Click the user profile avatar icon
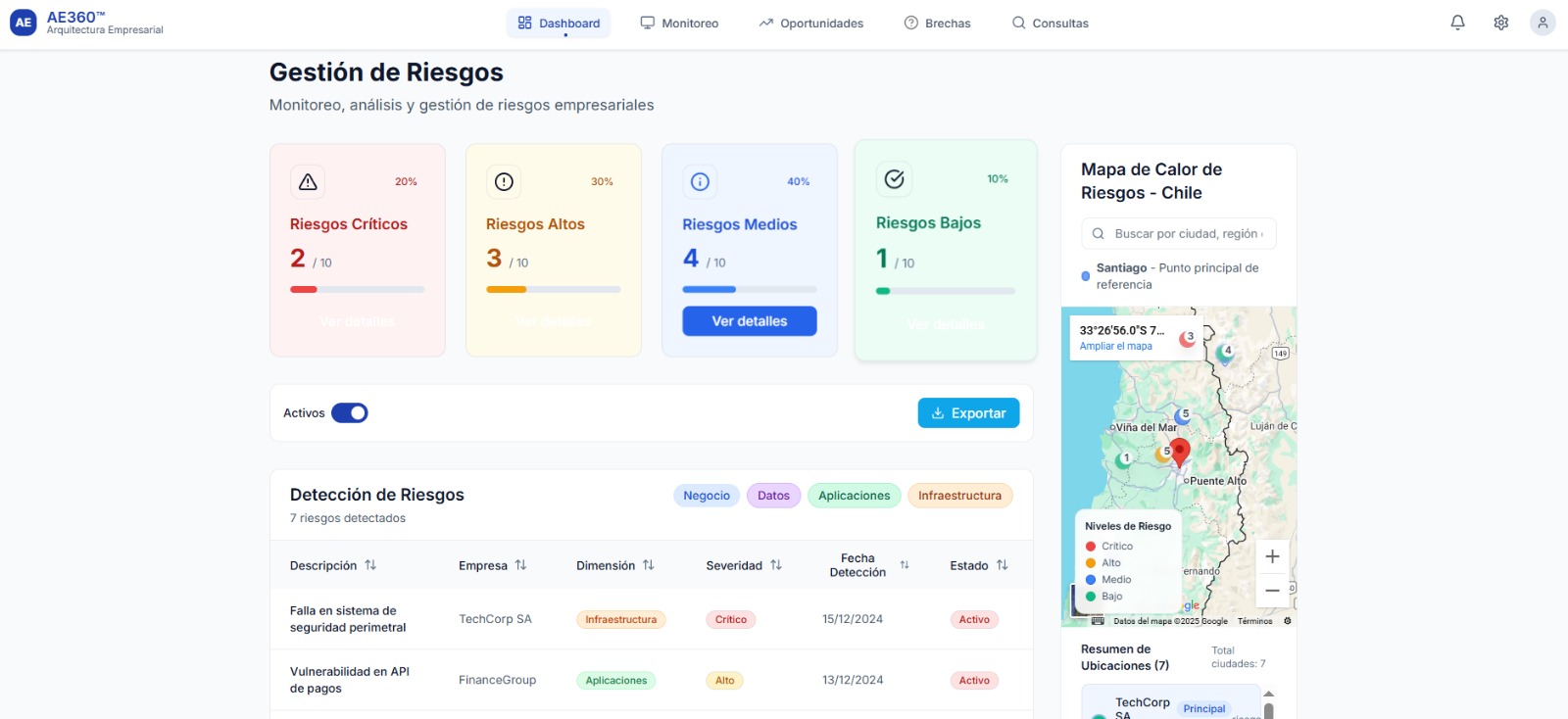 1543,23
